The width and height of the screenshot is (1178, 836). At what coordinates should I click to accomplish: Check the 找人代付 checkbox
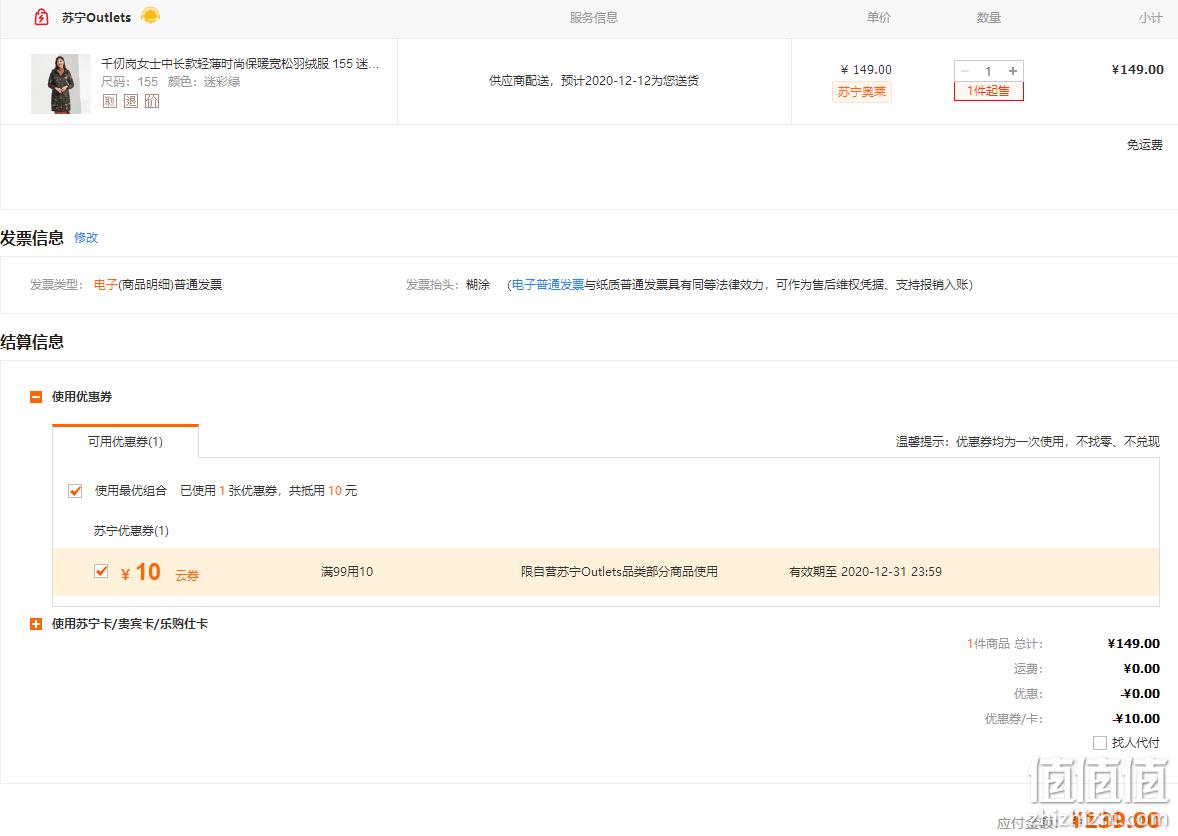(x=1100, y=743)
